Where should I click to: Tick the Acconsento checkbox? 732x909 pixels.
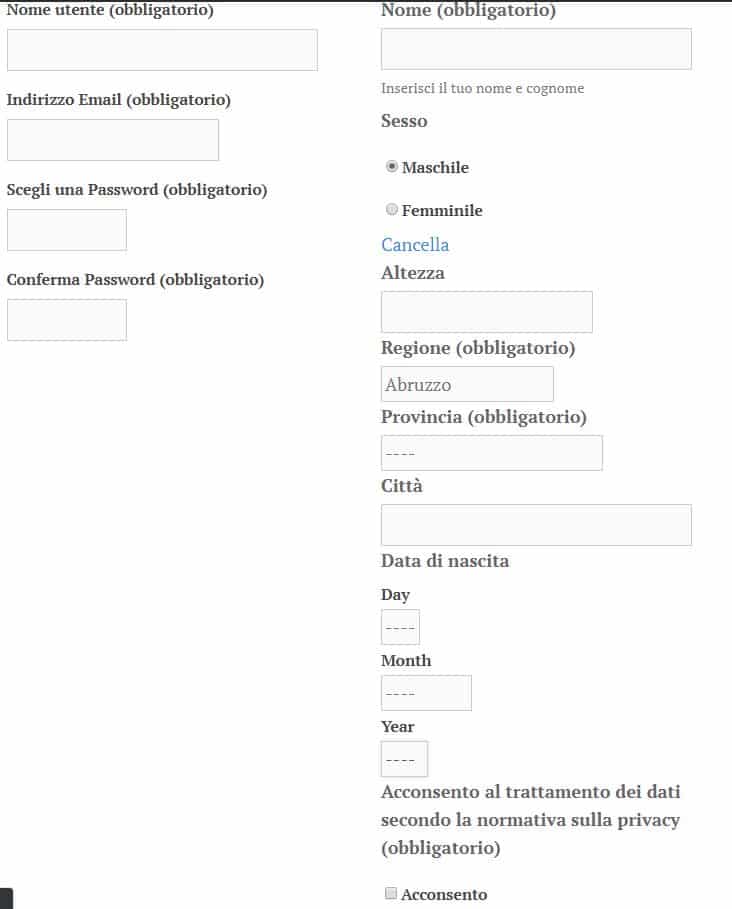click(392, 894)
